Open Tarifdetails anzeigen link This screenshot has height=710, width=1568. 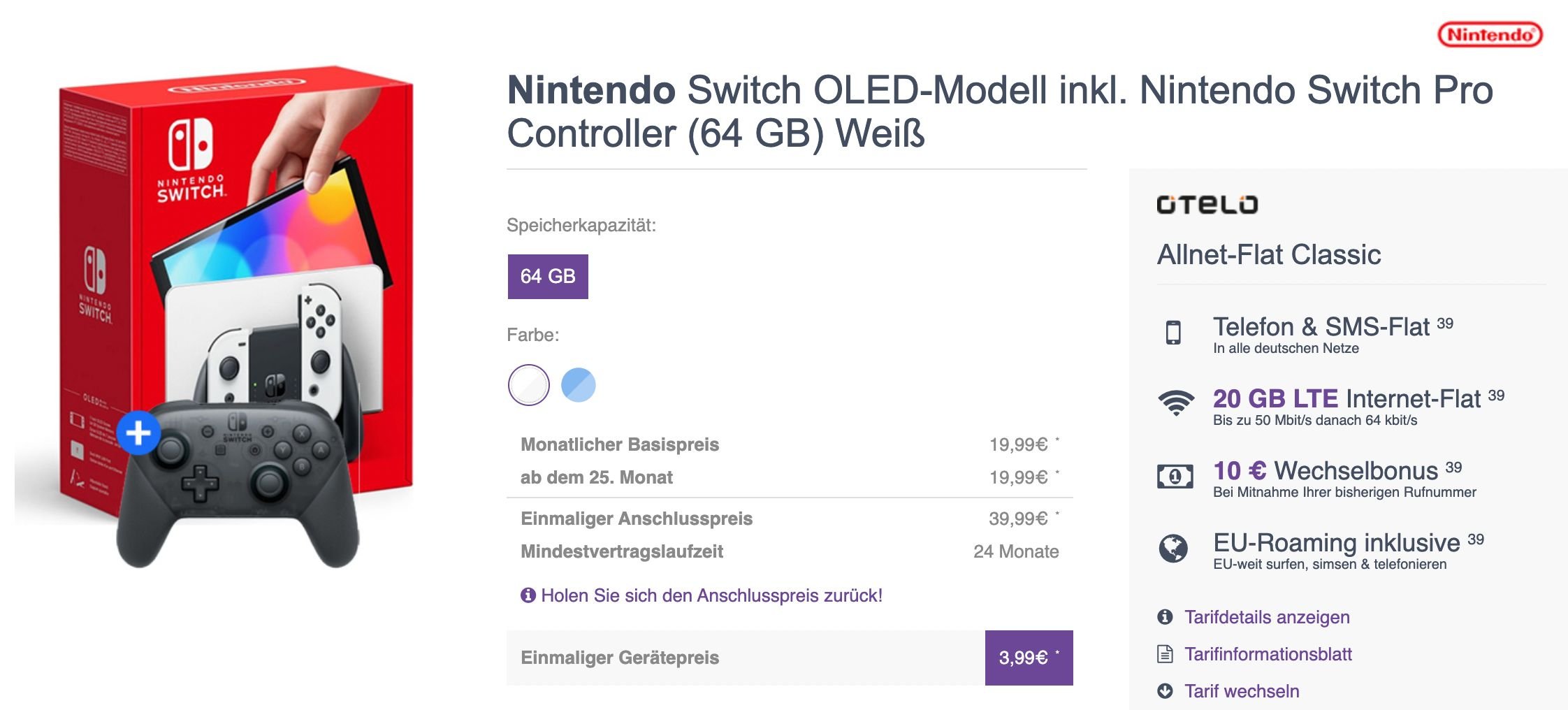pos(1267,617)
